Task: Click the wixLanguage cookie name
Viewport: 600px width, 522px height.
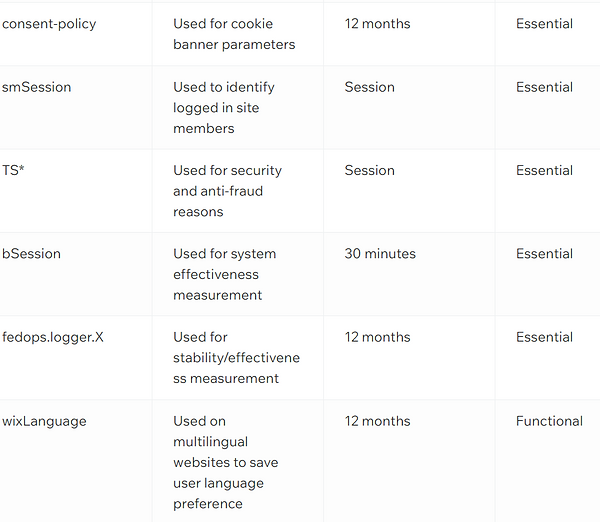Action: click(44, 421)
